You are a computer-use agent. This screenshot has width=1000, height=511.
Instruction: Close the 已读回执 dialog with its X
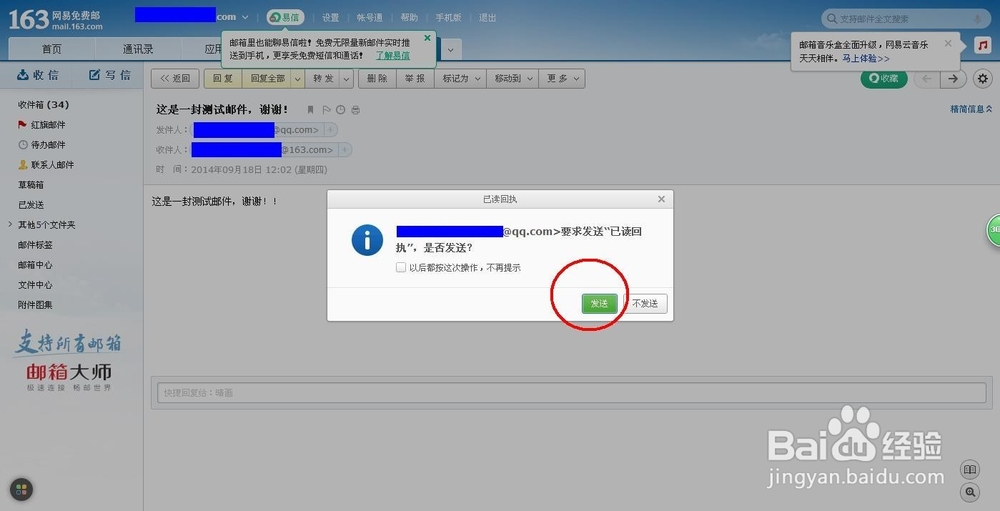pyautogui.click(x=661, y=199)
